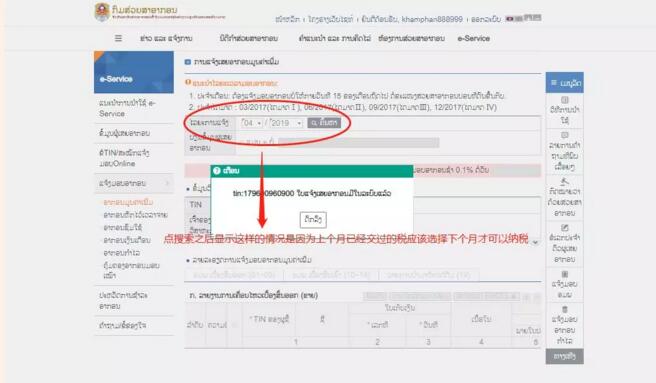This screenshot has height=383, width=656.
Task: Open the e-Service top menu item
Action: [x=473, y=39]
